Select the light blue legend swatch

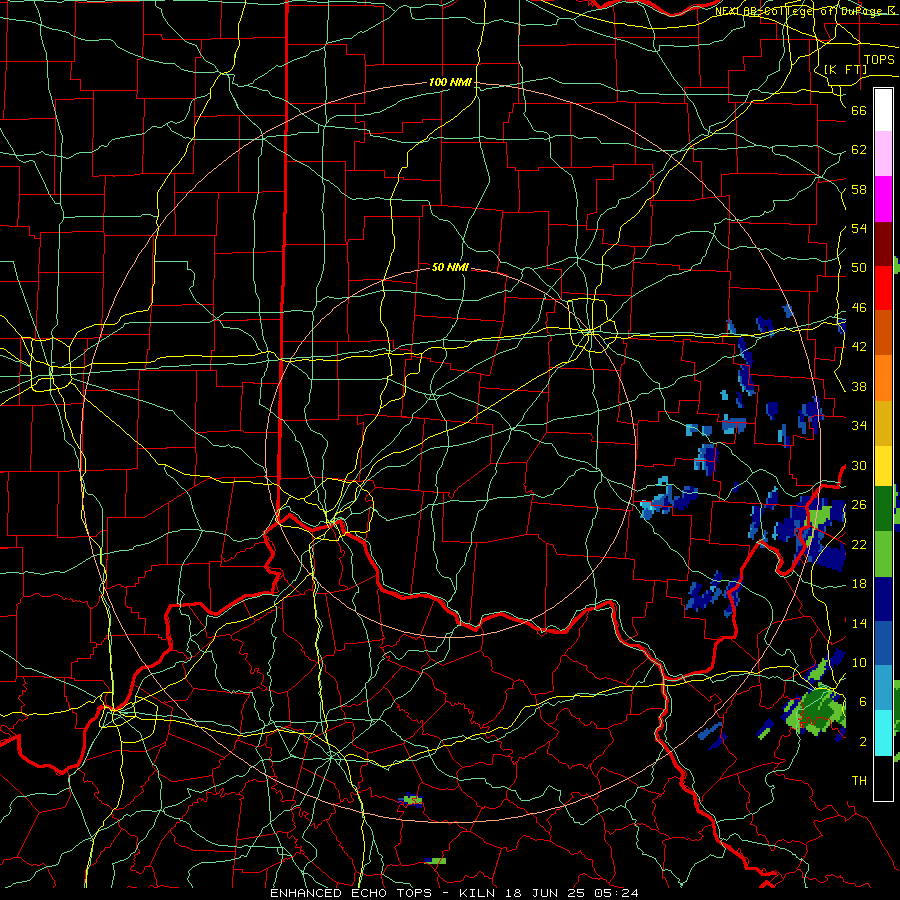883,688
